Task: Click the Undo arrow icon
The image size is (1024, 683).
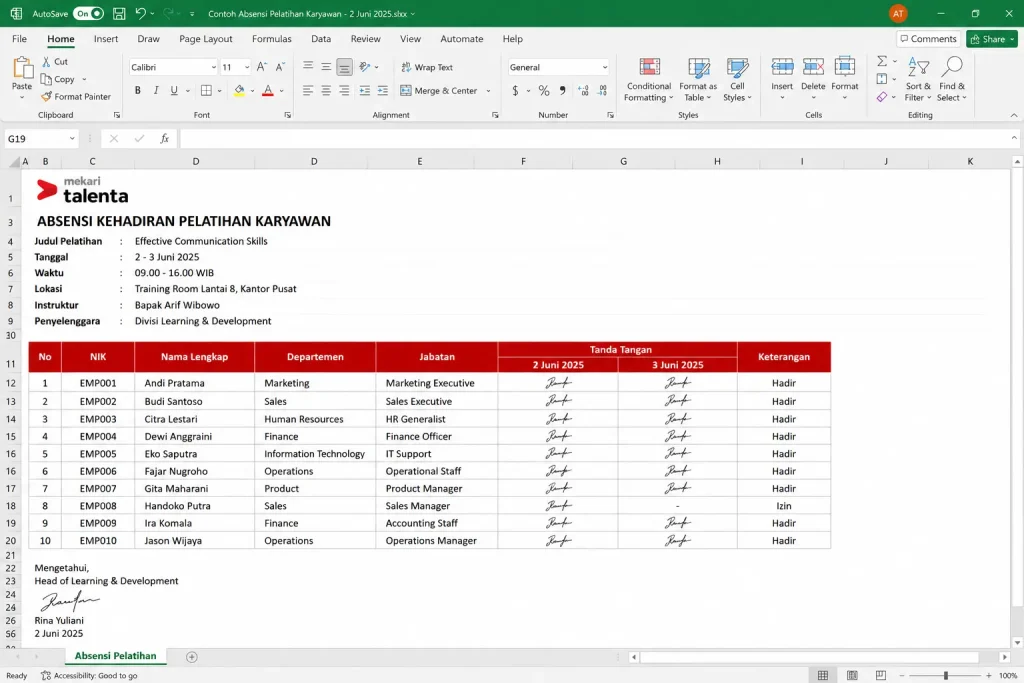Action: click(140, 13)
